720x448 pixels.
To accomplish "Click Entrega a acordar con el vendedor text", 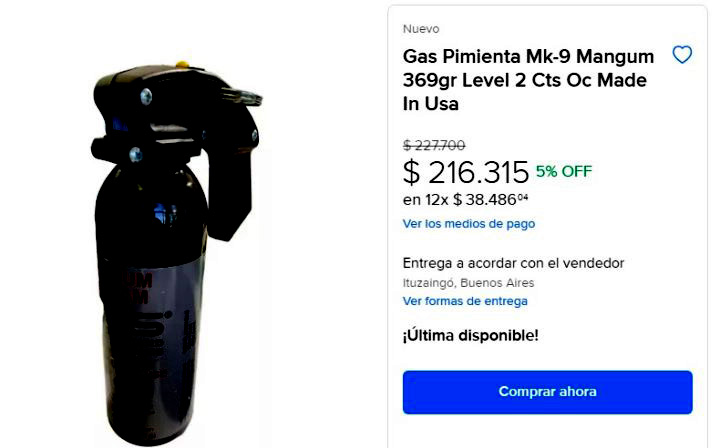I will pyautogui.click(x=513, y=263).
